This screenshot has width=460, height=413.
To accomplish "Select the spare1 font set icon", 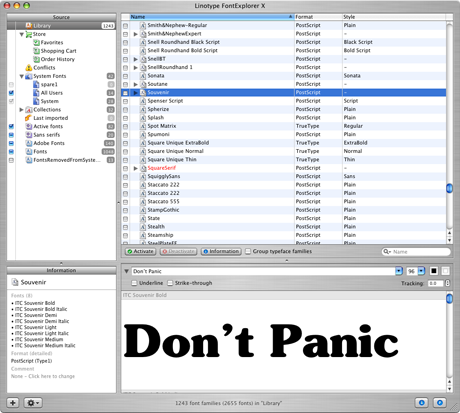I will [36, 84].
